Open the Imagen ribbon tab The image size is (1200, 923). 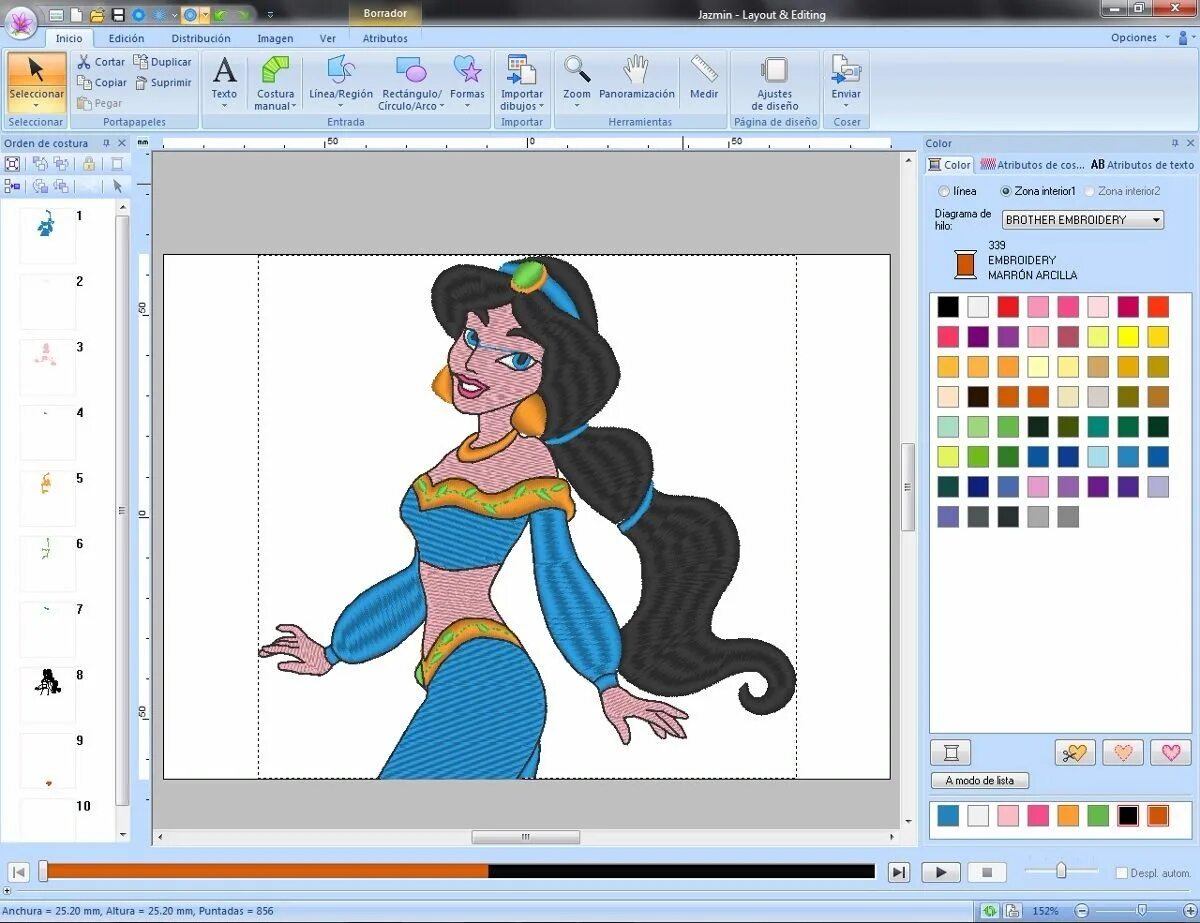pos(275,38)
